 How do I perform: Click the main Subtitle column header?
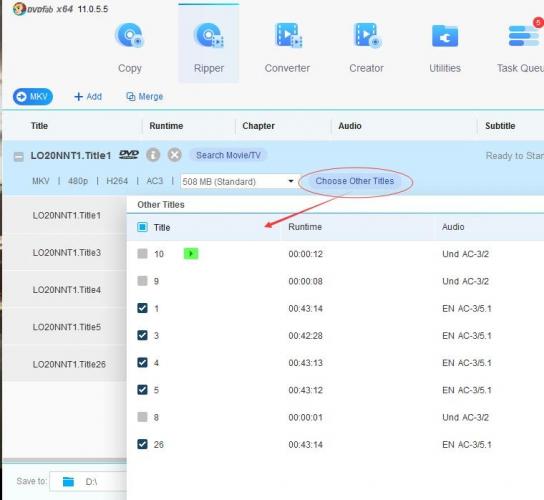tap(500, 126)
